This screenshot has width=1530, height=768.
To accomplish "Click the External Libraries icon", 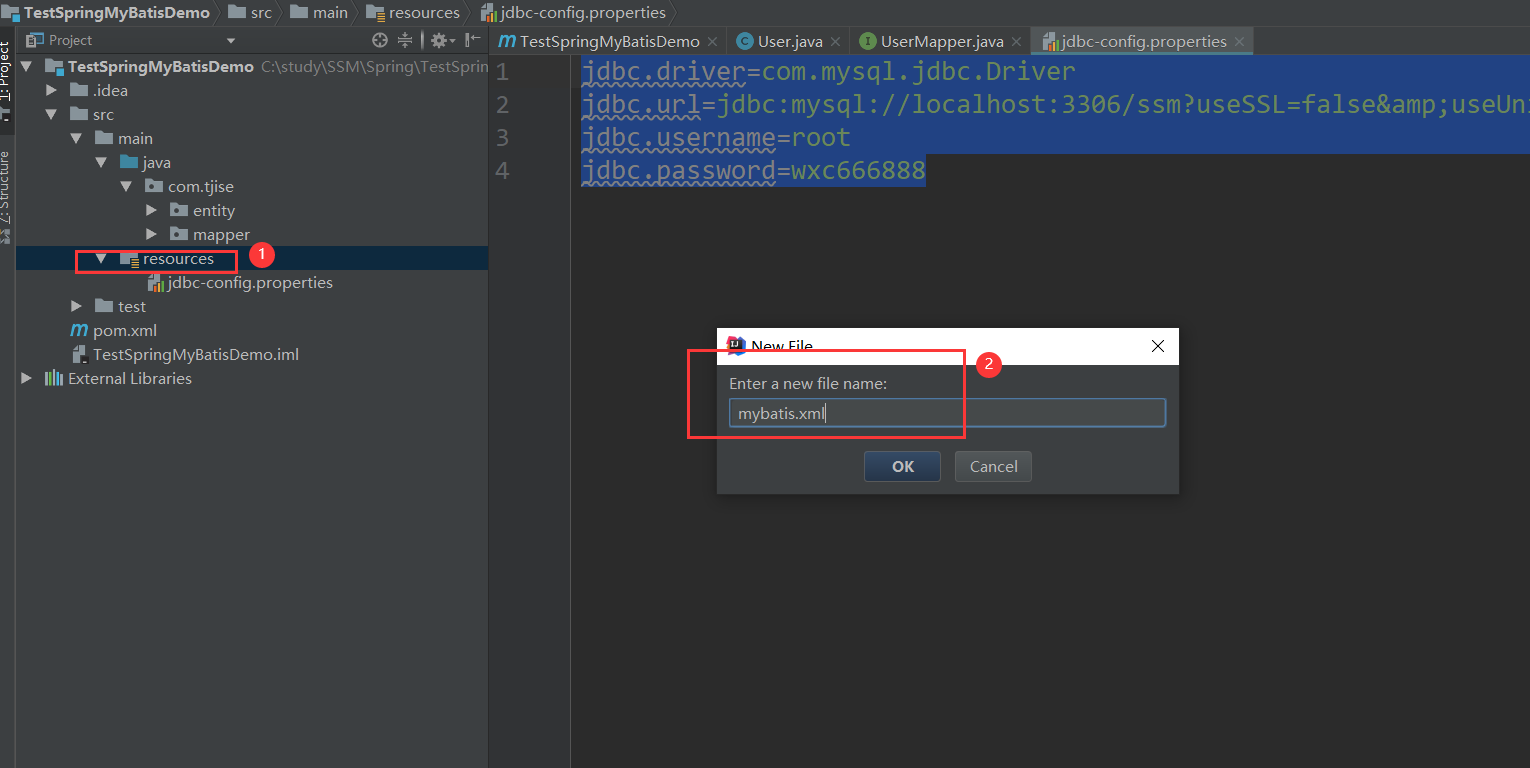I will coord(54,378).
